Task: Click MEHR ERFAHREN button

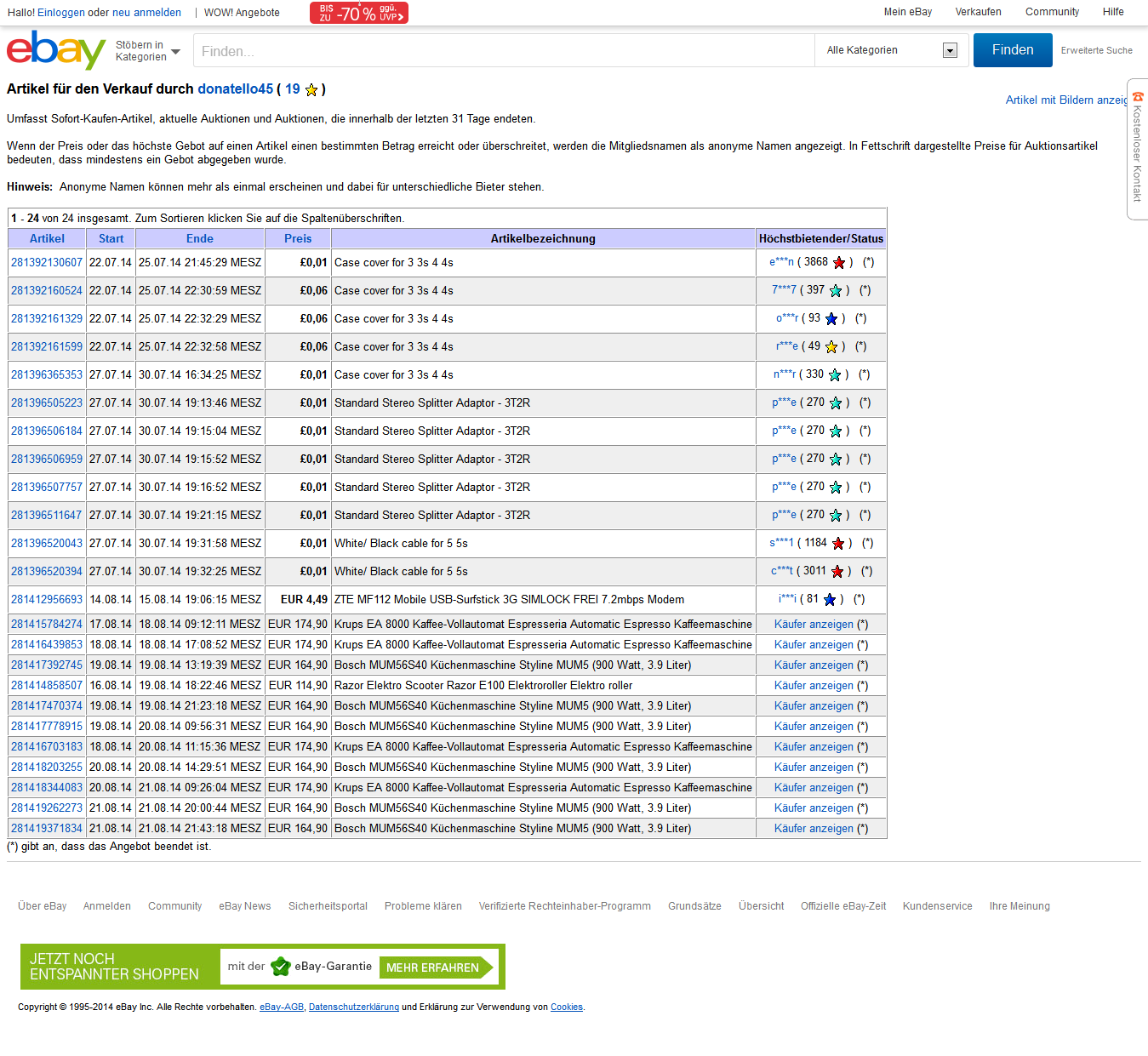Action: (437, 968)
